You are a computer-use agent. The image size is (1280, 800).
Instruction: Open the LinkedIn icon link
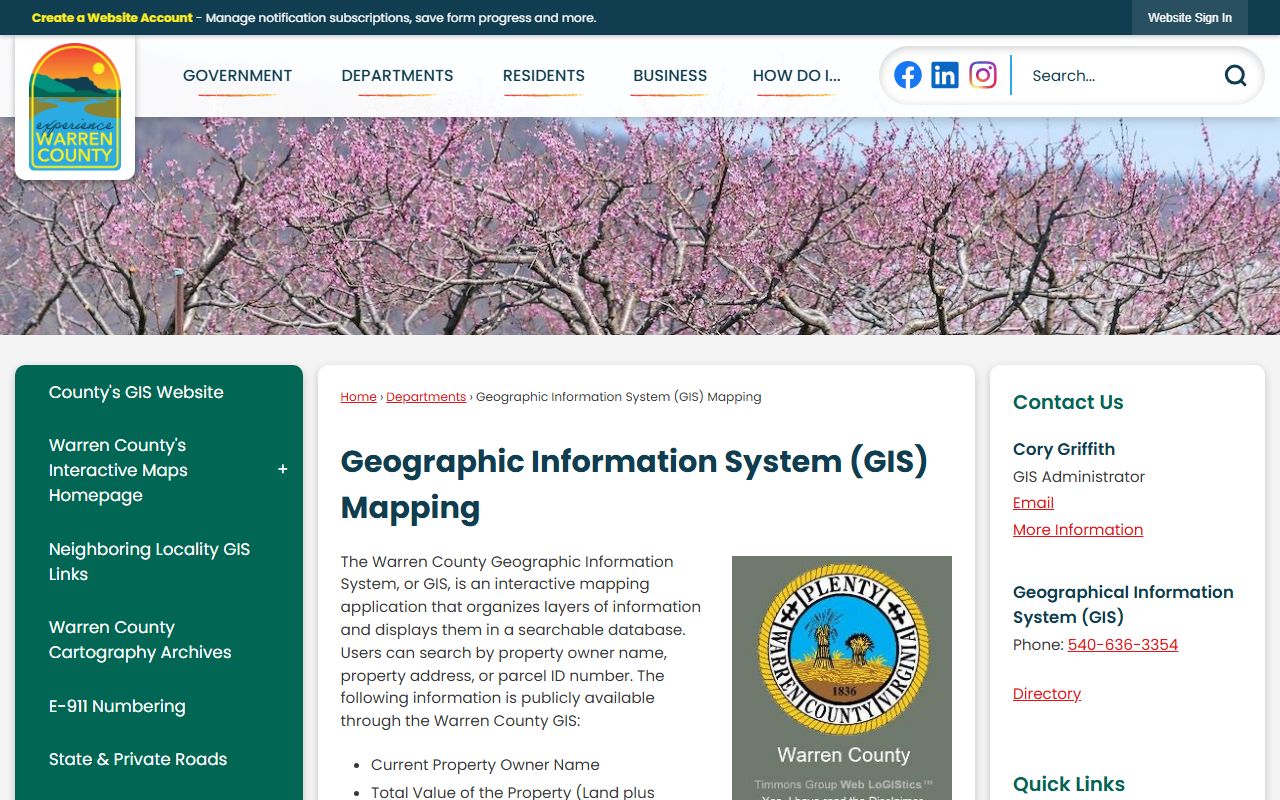[x=945, y=75]
